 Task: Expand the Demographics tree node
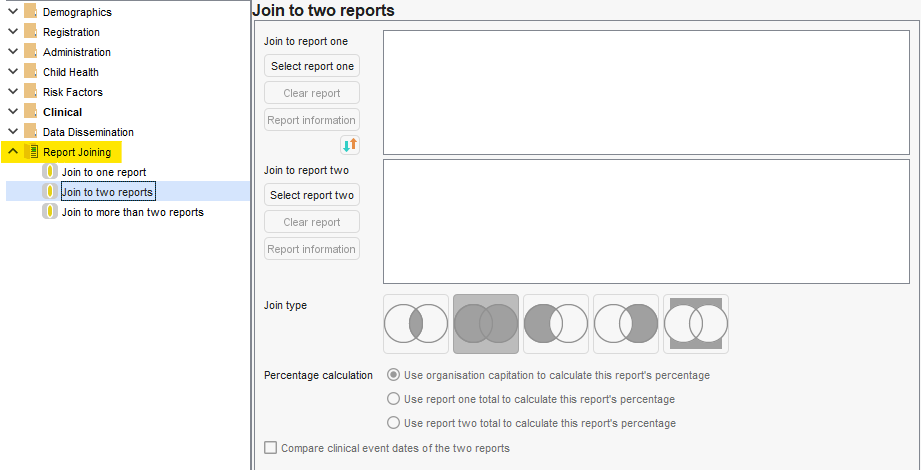13,12
